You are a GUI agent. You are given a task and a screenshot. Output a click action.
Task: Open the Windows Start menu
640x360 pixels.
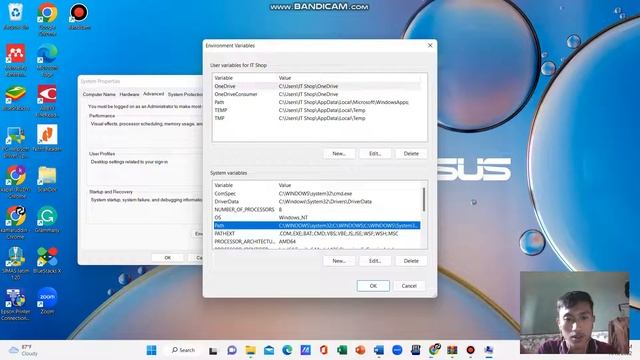[x=151, y=350]
